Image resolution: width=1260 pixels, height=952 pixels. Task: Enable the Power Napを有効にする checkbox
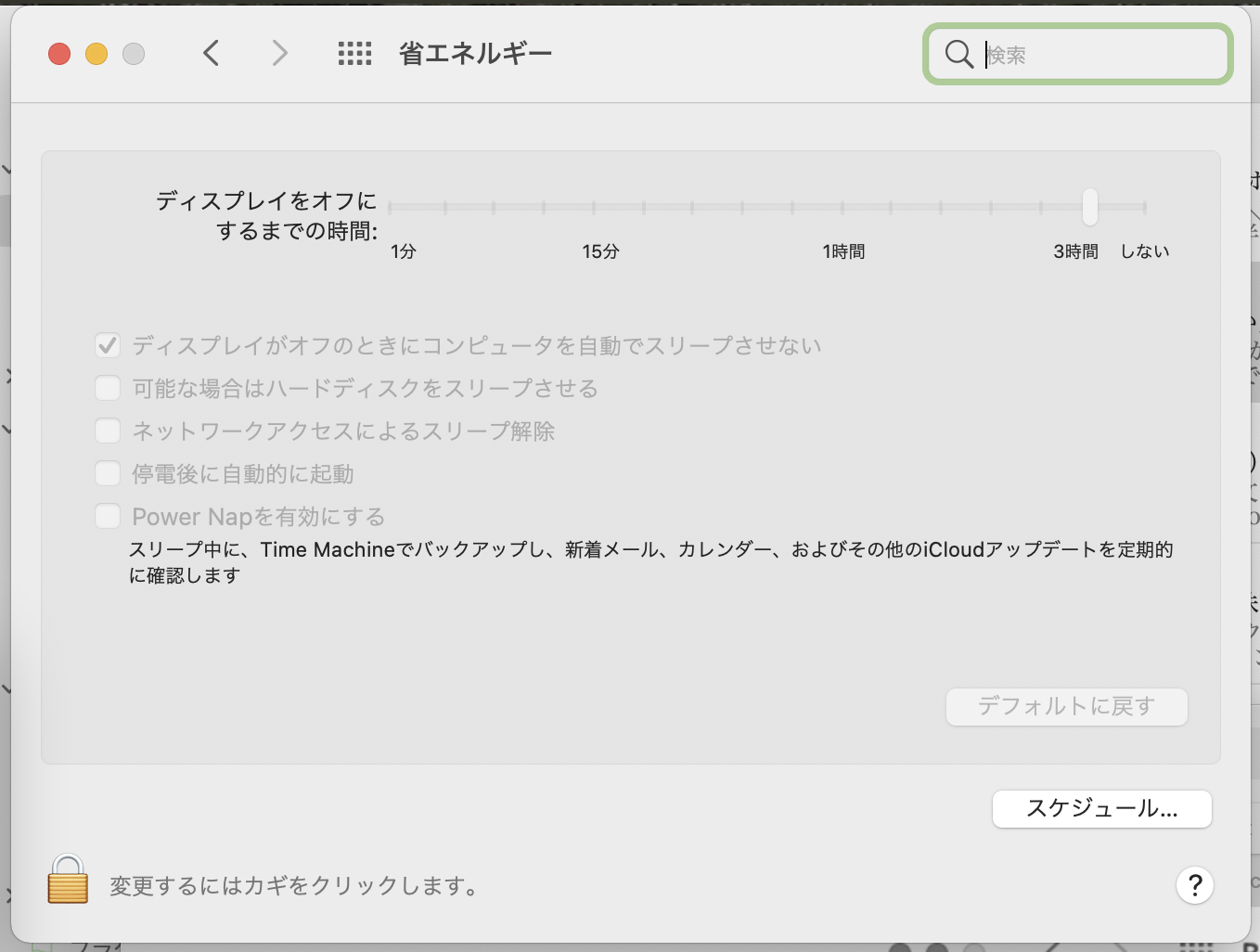pos(108,517)
